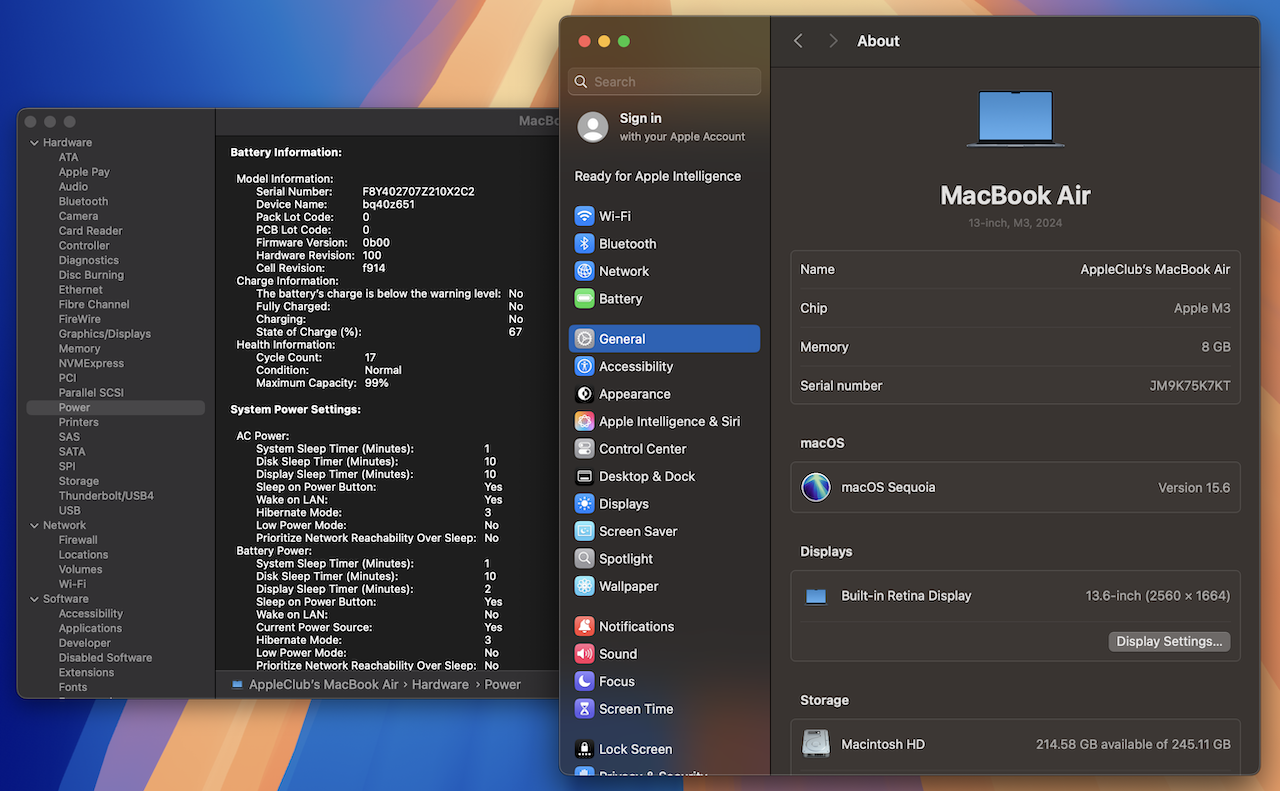1280x791 pixels.
Task: Select Notifications in Settings sidebar
Action: (x=636, y=627)
